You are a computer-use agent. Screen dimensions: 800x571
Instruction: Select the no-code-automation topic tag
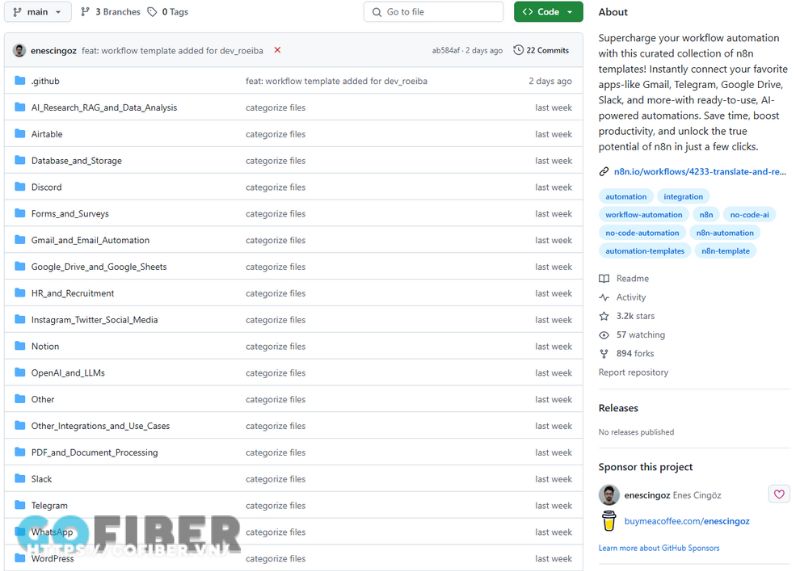[x=642, y=233]
